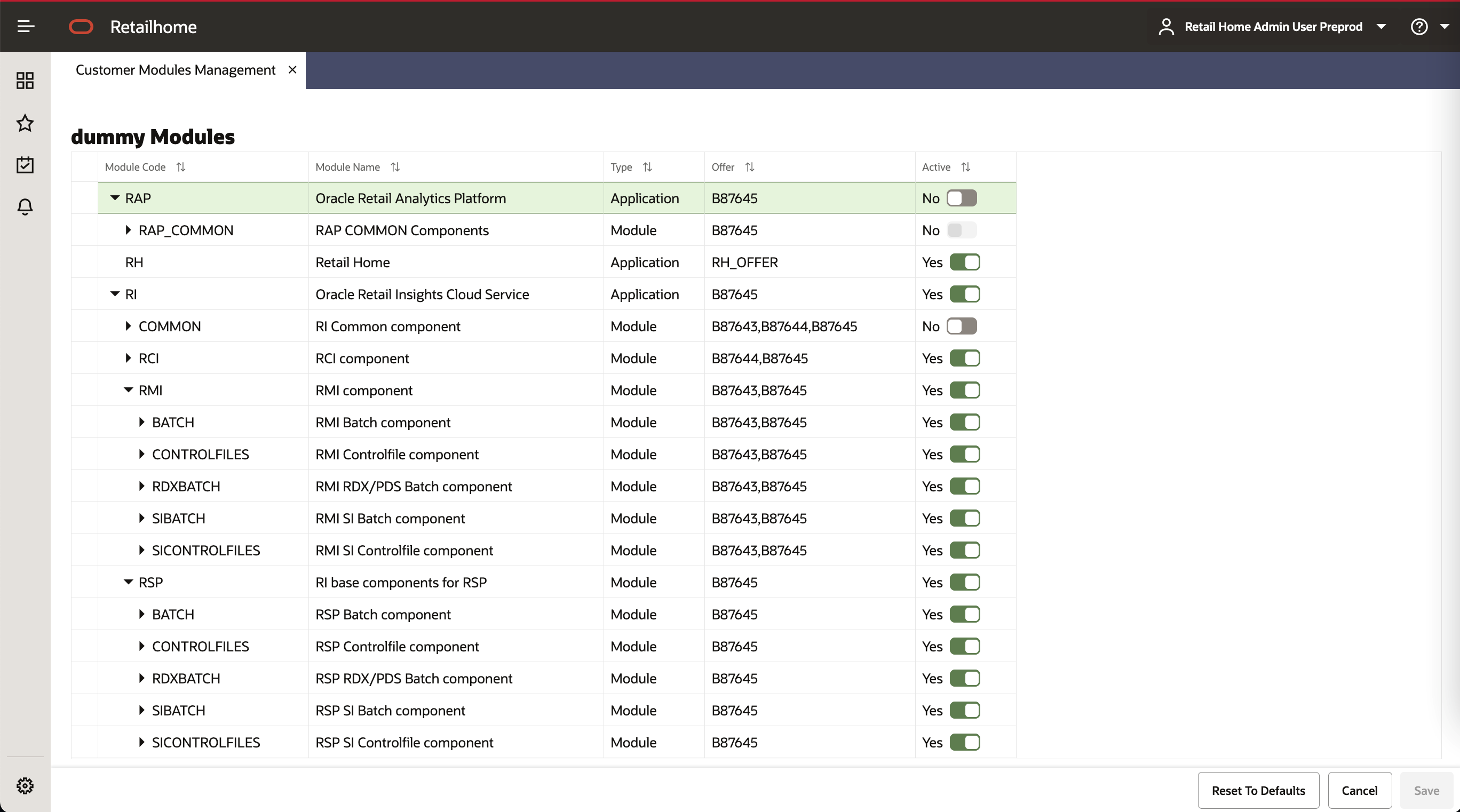Expand RMI Controlfile component CONTROLFILES row
The height and width of the screenshot is (812, 1460).
(x=142, y=454)
